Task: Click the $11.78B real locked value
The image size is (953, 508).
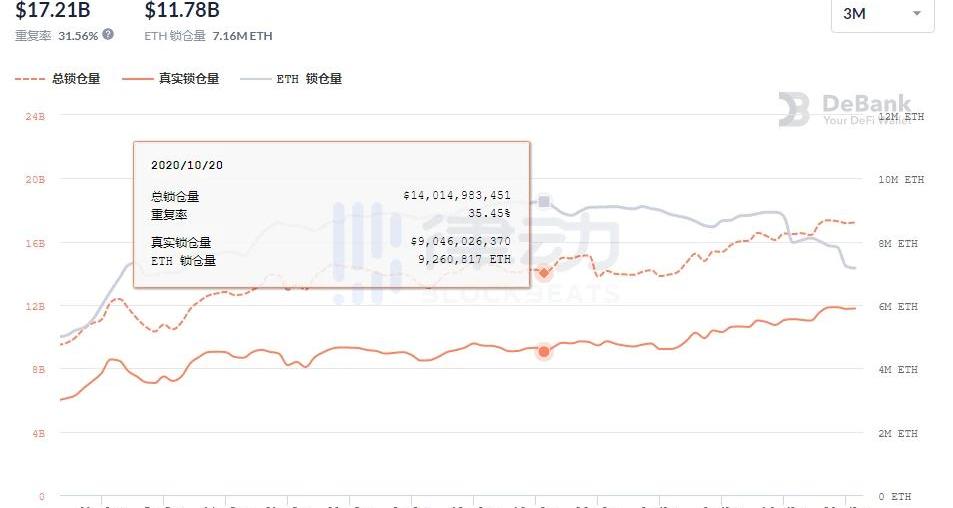Action: pyautogui.click(x=182, y=10)
